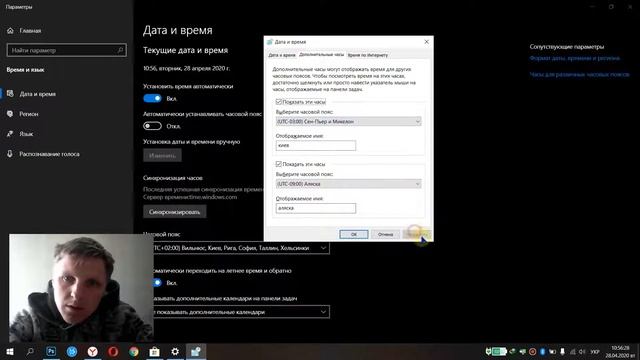This screenshot has height=360, width=640.
Task: Go to Главная in Settings sidebar
Action: click(30, 31)
